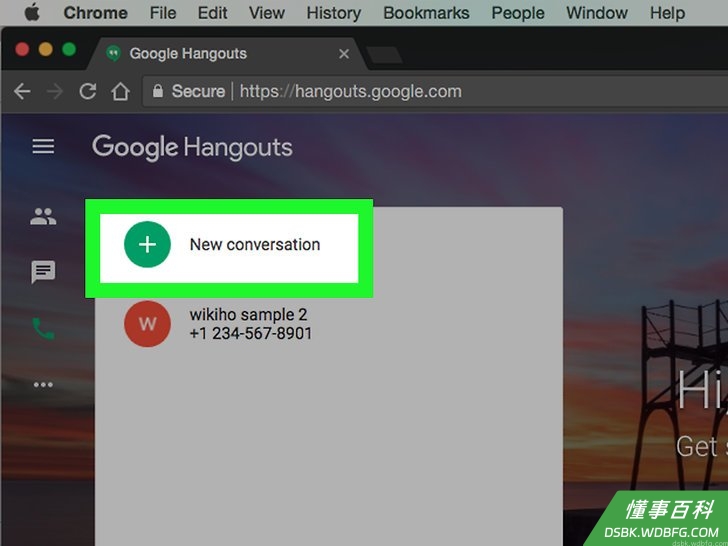Go forward to next page
The image size is (728, 546).
click(55, 91)
